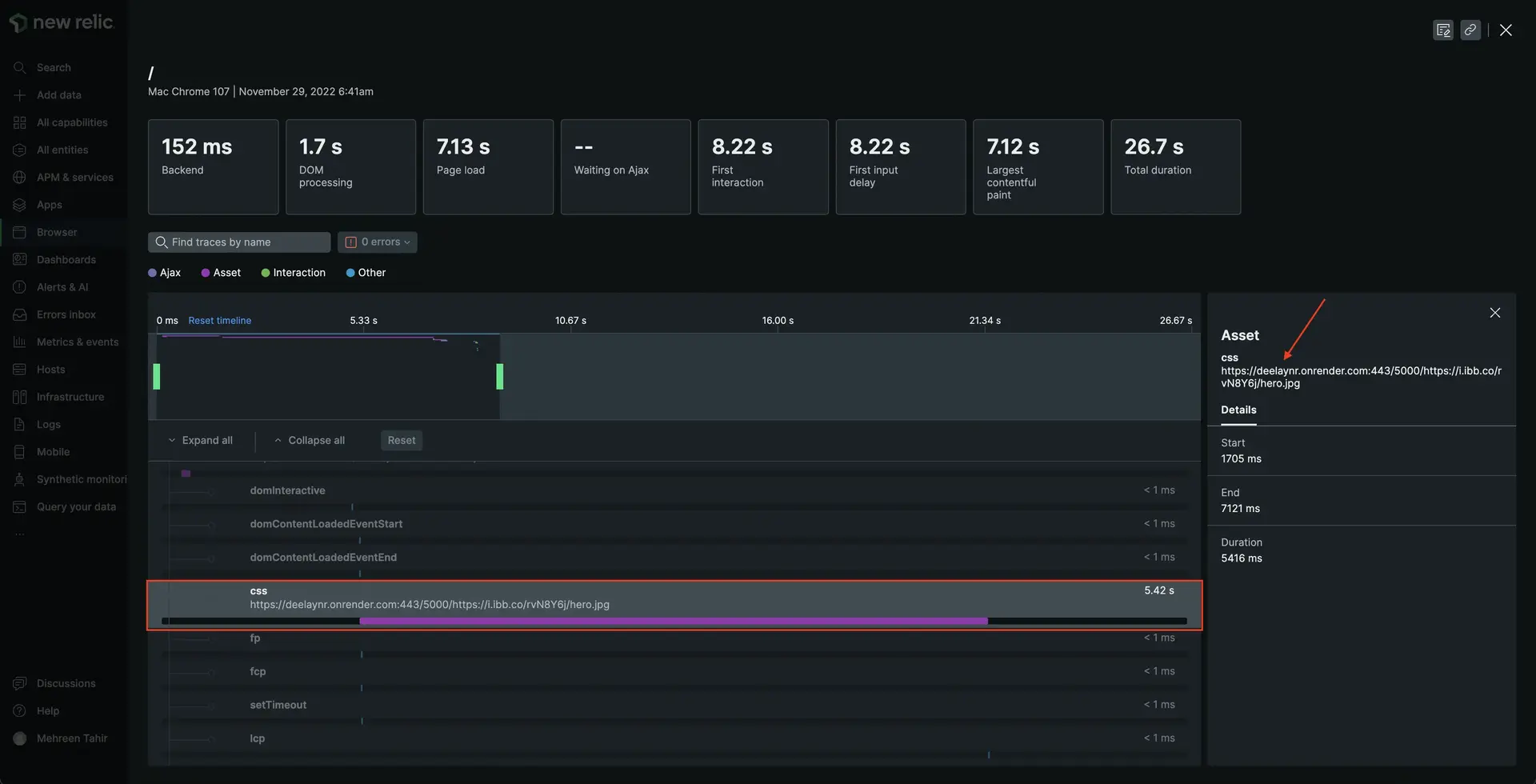The height and width of the screenshot is (784, 1536).
Task: Open Logs document icon
Action: coord(20,425)
